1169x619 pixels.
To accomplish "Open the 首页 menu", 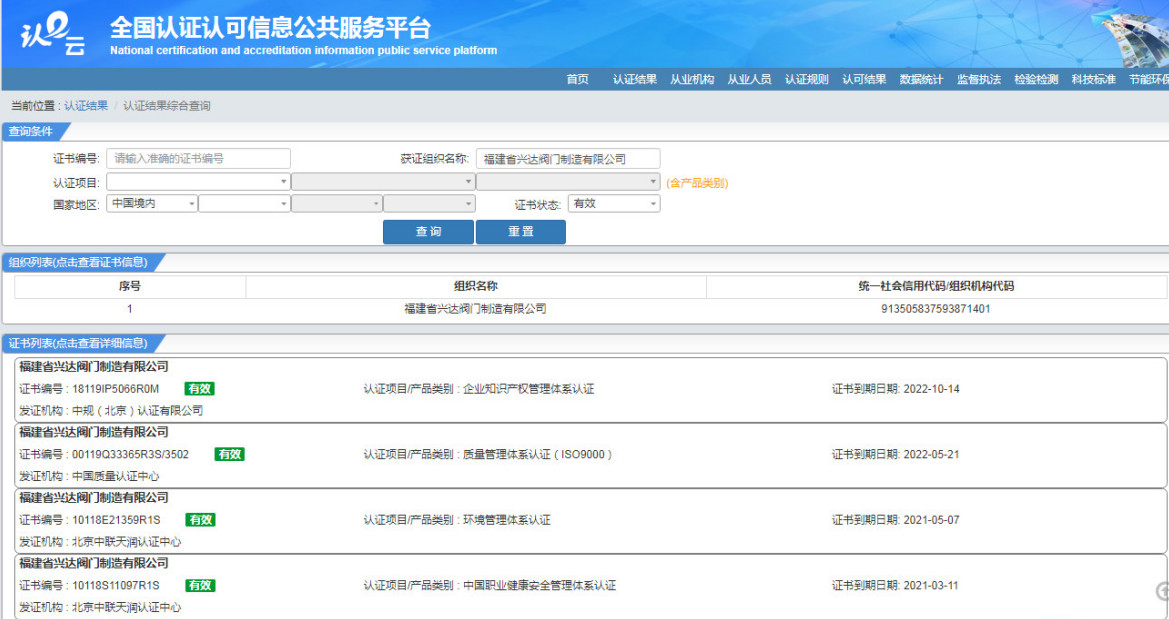I will point(577,79).
